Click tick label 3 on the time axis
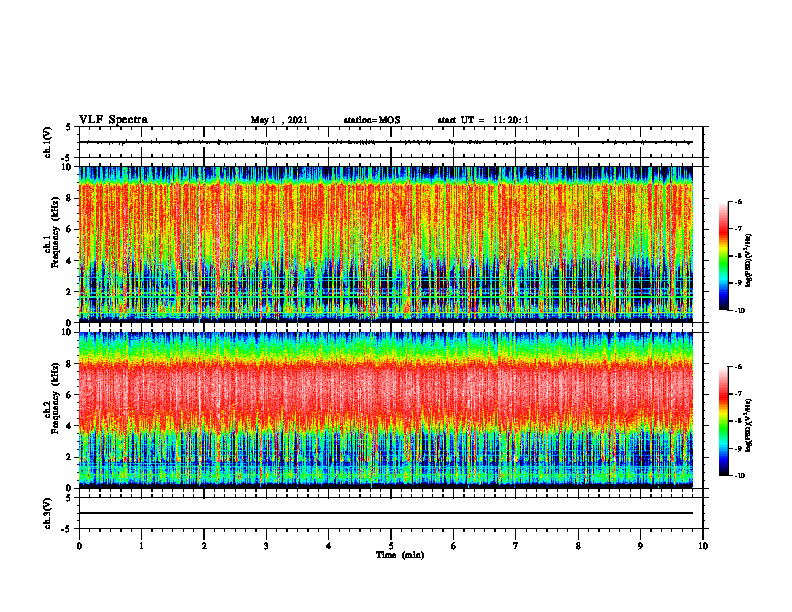This screenshot has height=612, width=792. tap(266, 546)
